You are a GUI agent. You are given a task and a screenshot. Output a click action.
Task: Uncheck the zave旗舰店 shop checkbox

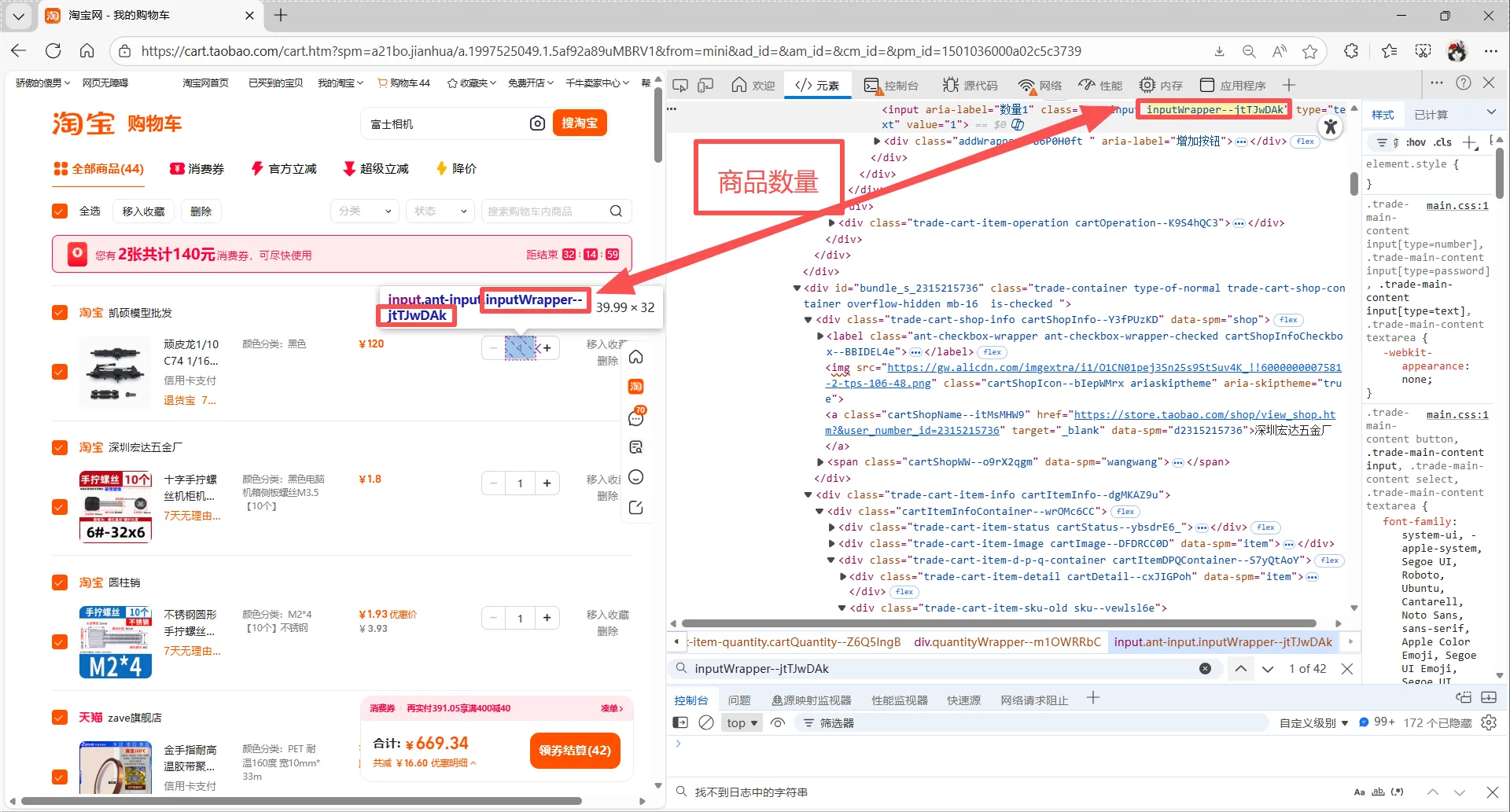point(60,717)
